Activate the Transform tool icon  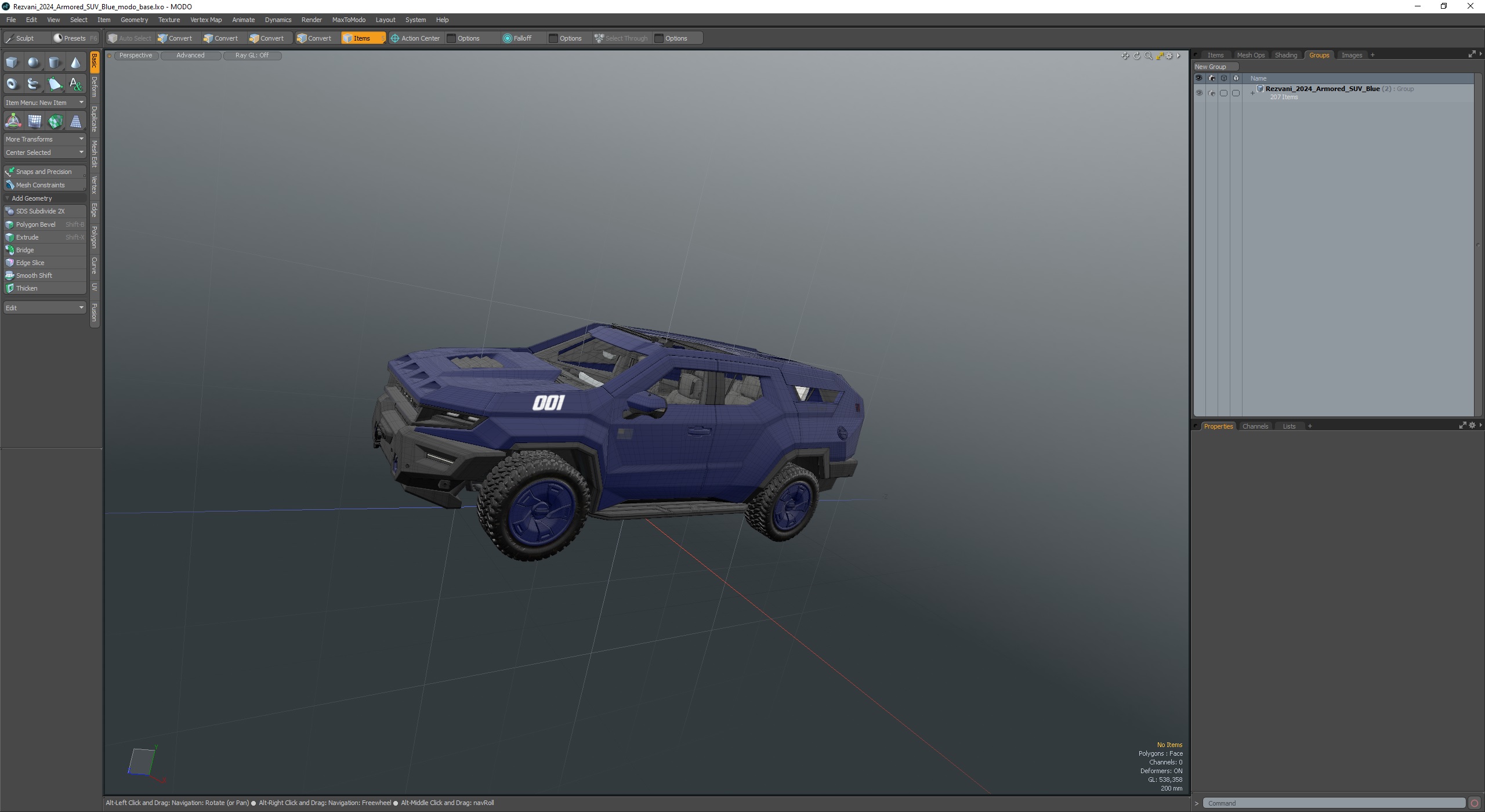[13, 121]
